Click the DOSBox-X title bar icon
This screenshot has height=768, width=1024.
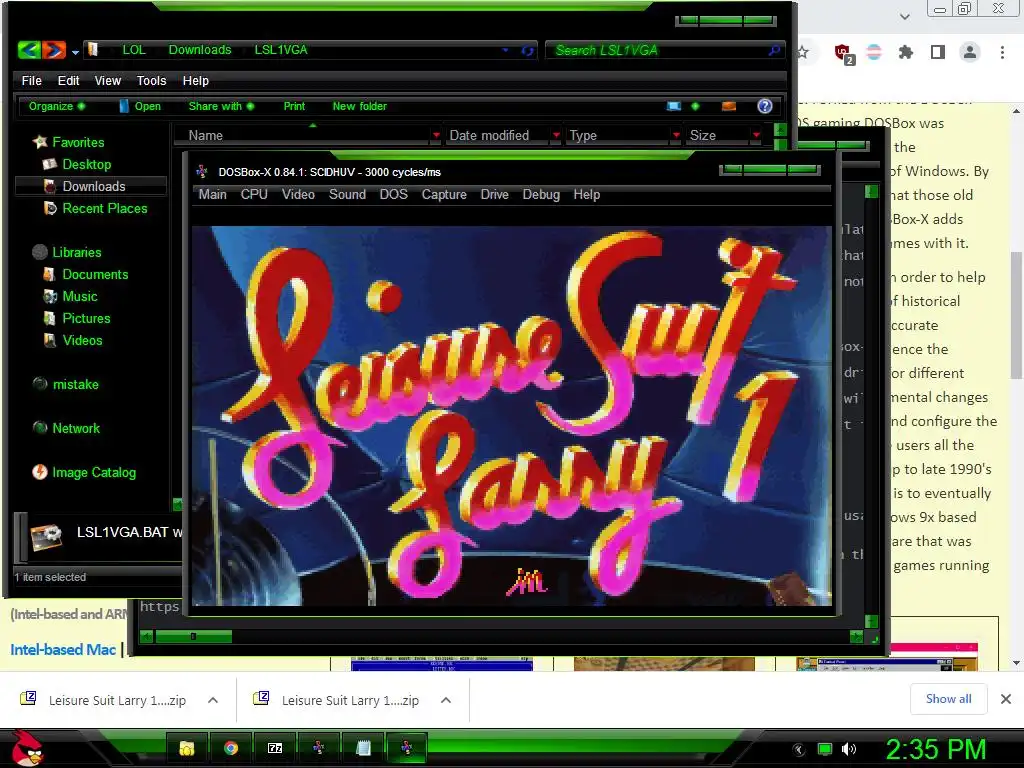(x=202, y=172)
